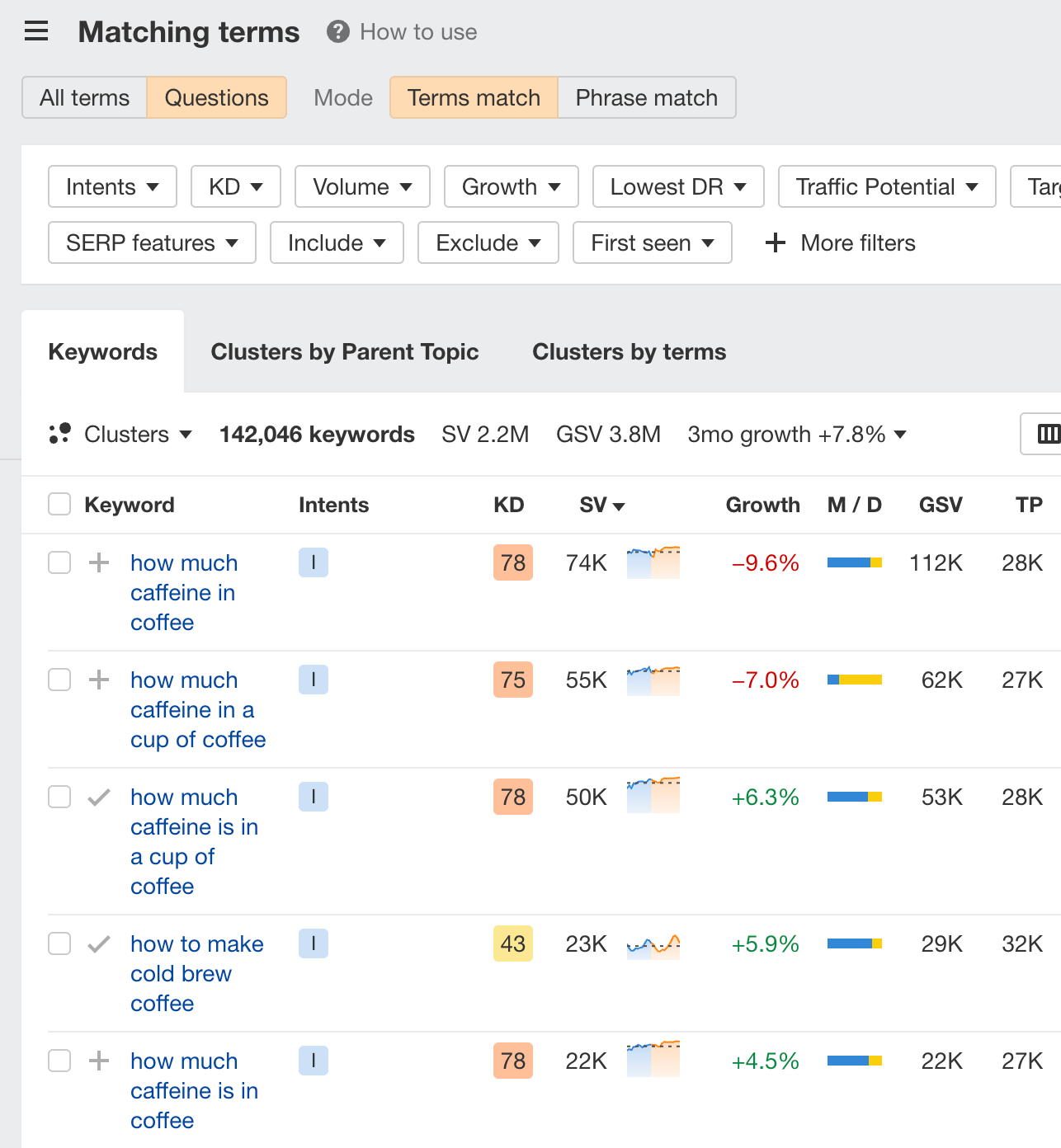Screen dimensions: 1061x1148
Task: Select the Phrase match mode tab
Action: pyautogui.click(x=646, y=97)
